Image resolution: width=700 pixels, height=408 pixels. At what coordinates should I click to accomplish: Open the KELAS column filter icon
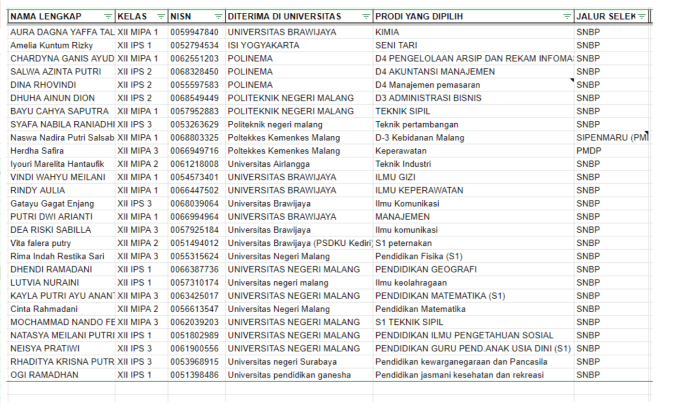coord(159,17)
